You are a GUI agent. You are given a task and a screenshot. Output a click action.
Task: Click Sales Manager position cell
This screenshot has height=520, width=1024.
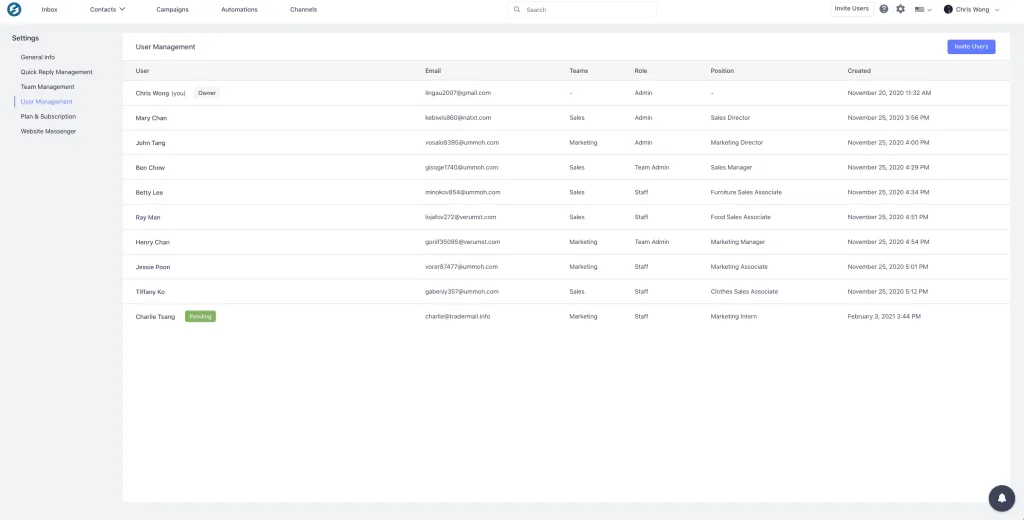731,168
